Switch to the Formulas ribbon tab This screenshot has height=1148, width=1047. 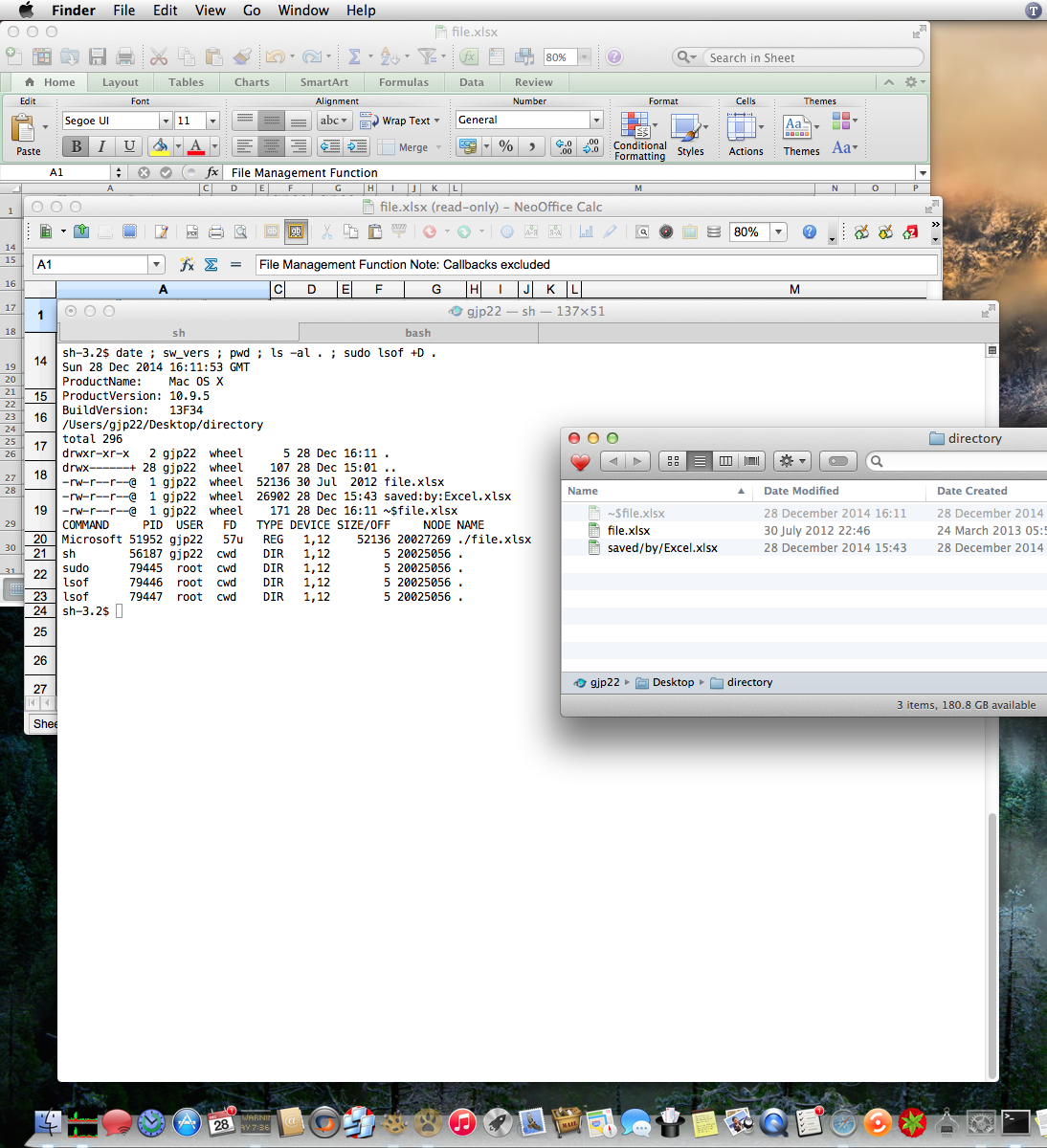404,82
